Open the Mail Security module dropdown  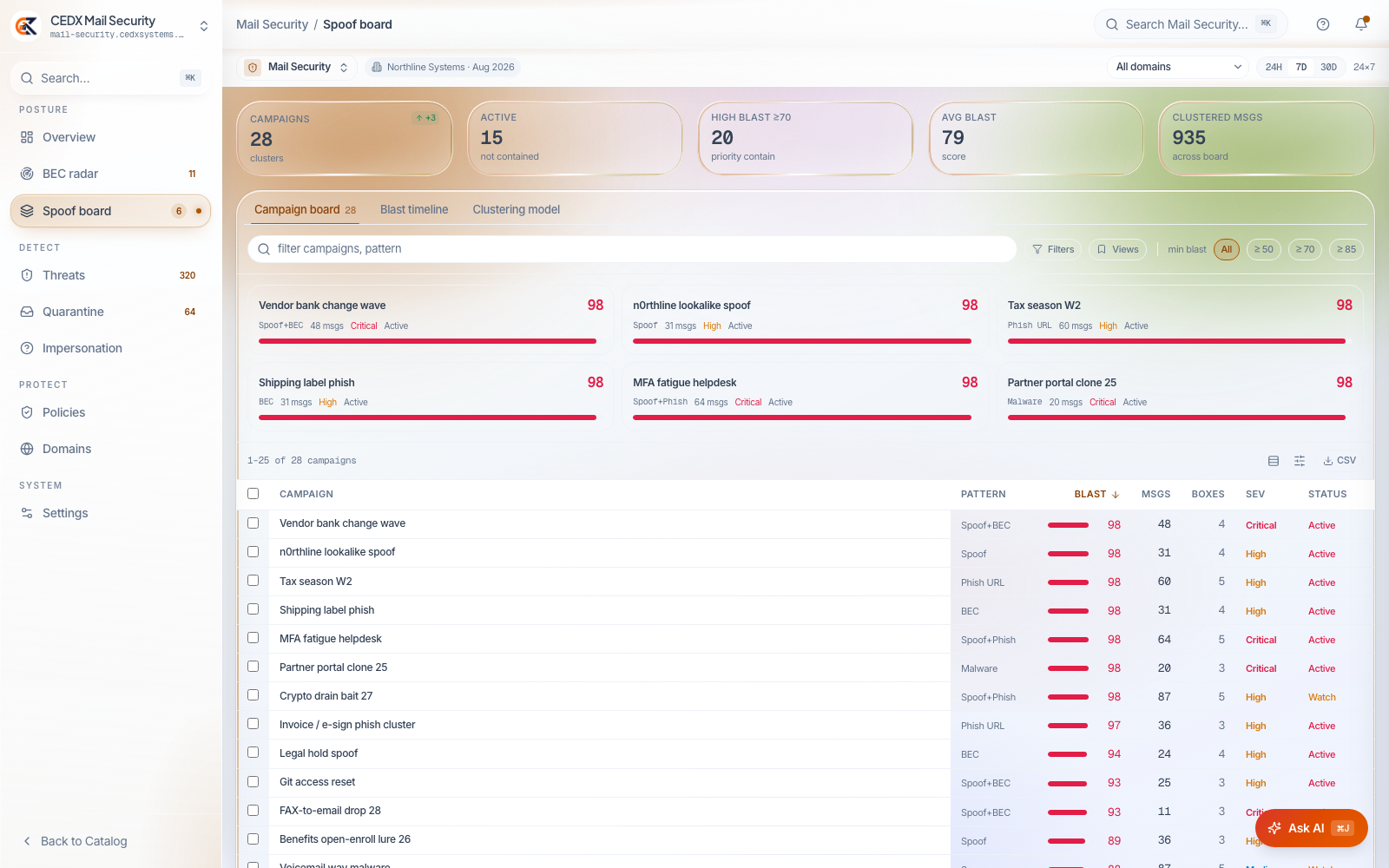pyautogui.click(x=297, y=67)
